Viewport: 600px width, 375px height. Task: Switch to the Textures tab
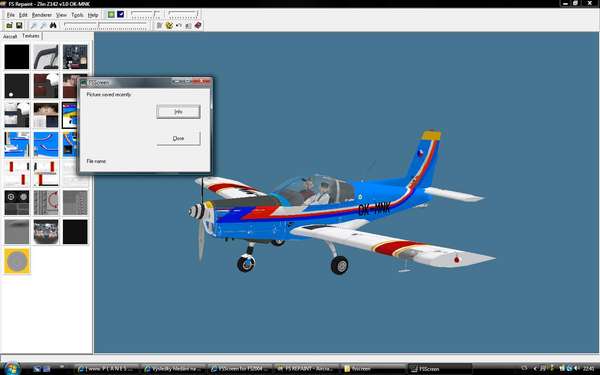click(31, 36)
